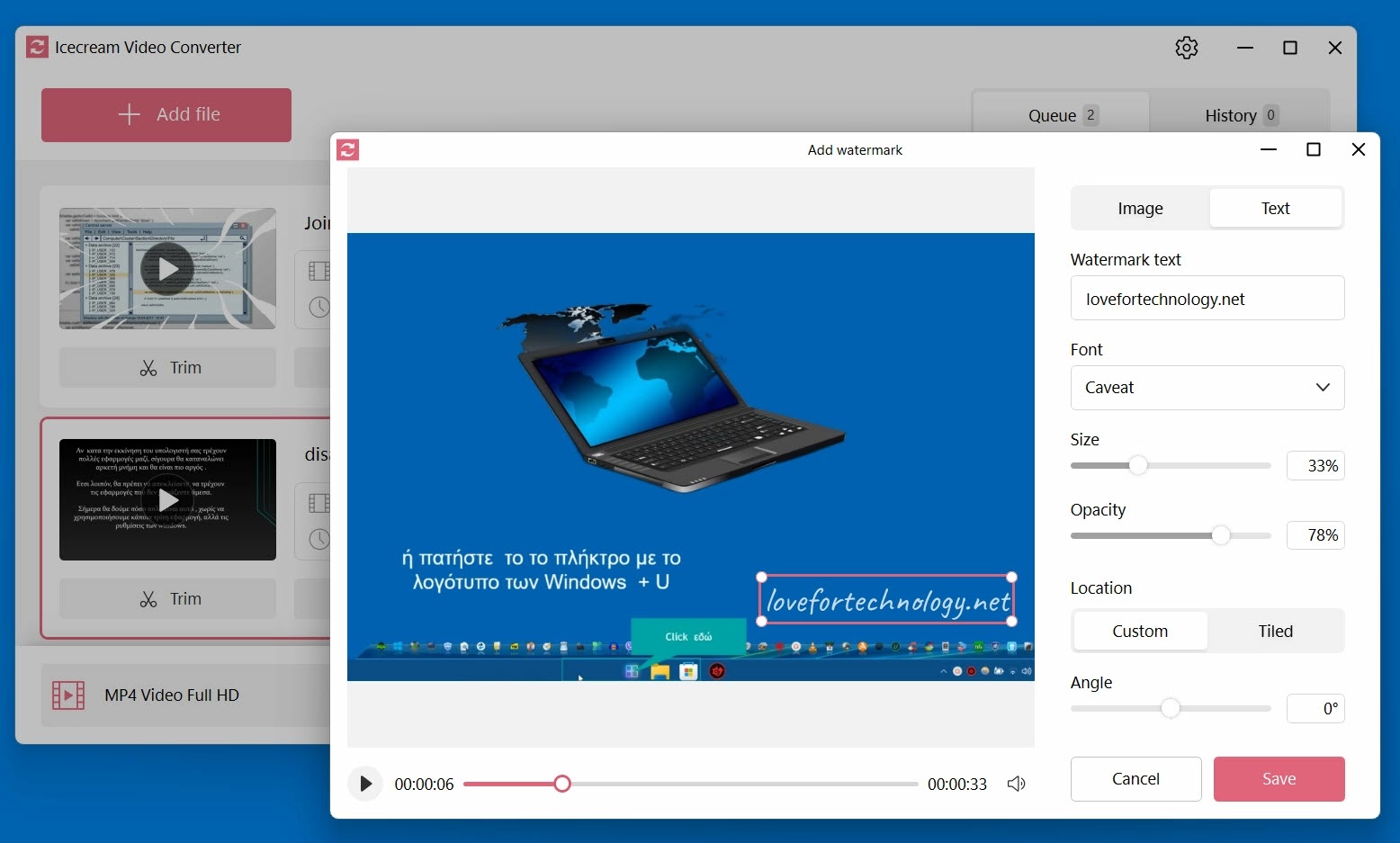Screen dimensions: 1400x843
Task: Select the lovefortechnology.net watermark on preview
Action: pyautogui.click(x=887, y=600)
